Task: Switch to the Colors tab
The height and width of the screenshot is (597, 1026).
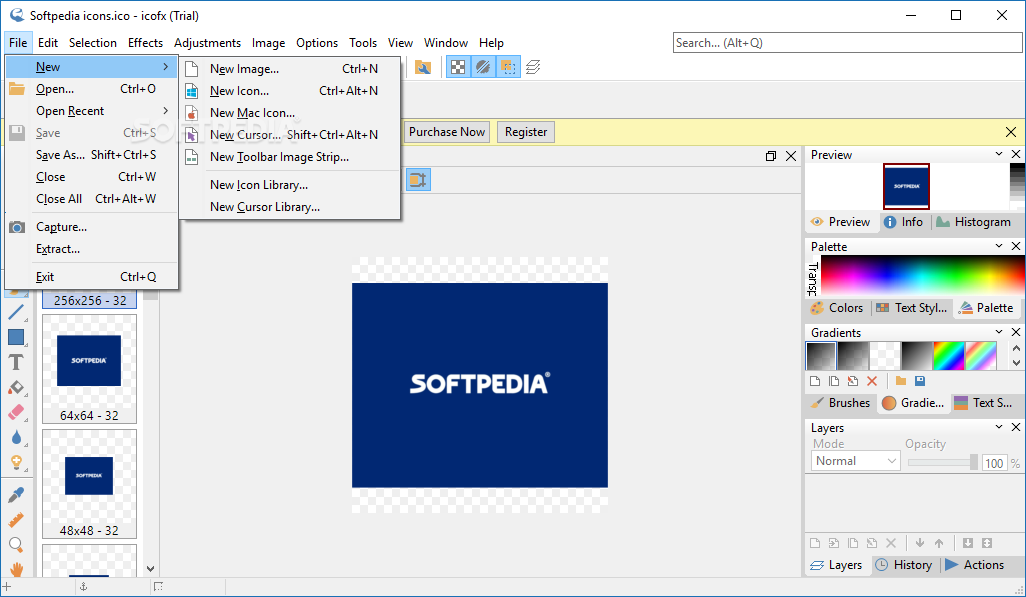Action: 837,308
